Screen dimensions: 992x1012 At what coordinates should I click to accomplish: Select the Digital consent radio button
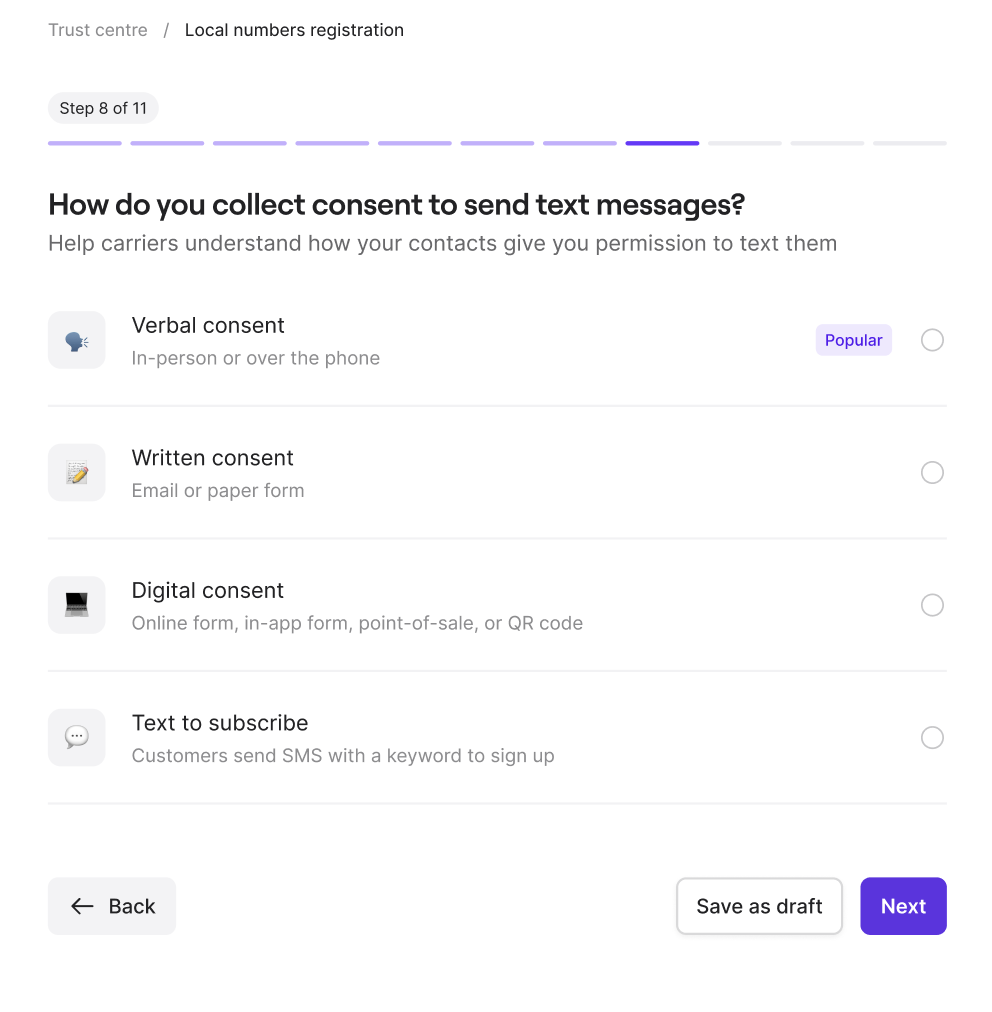pos(932,604)
